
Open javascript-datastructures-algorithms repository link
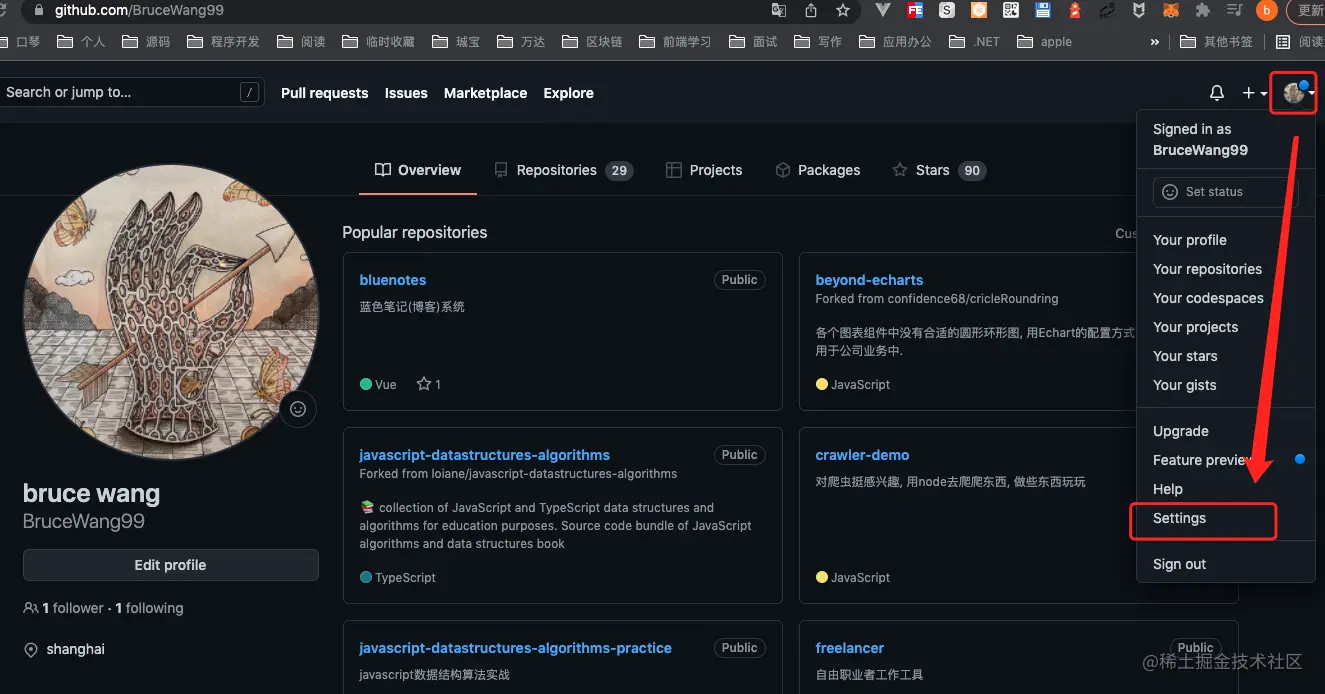(x=485, y=455)
